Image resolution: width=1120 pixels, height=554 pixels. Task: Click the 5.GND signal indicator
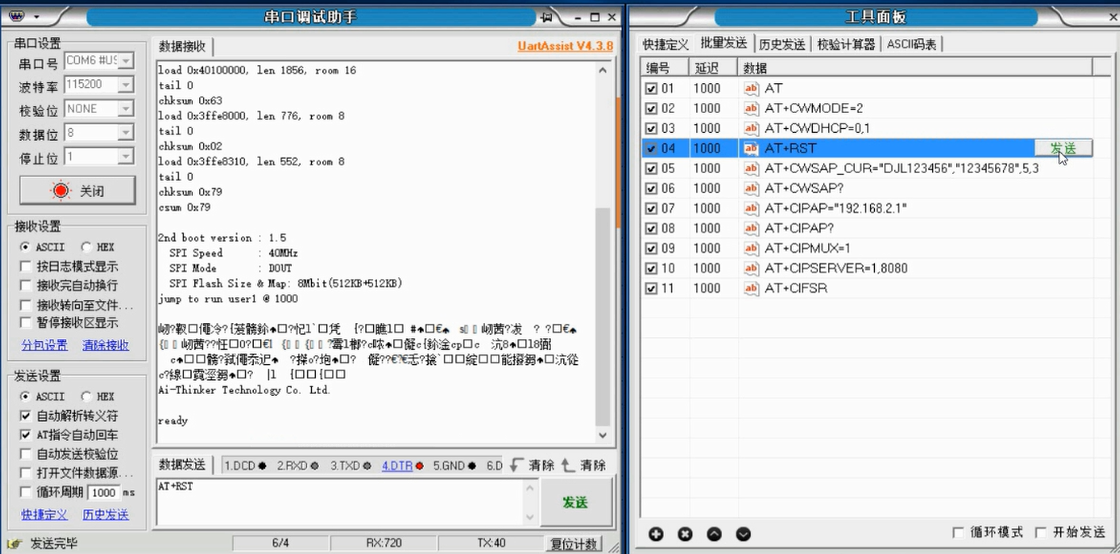[454, 466]
